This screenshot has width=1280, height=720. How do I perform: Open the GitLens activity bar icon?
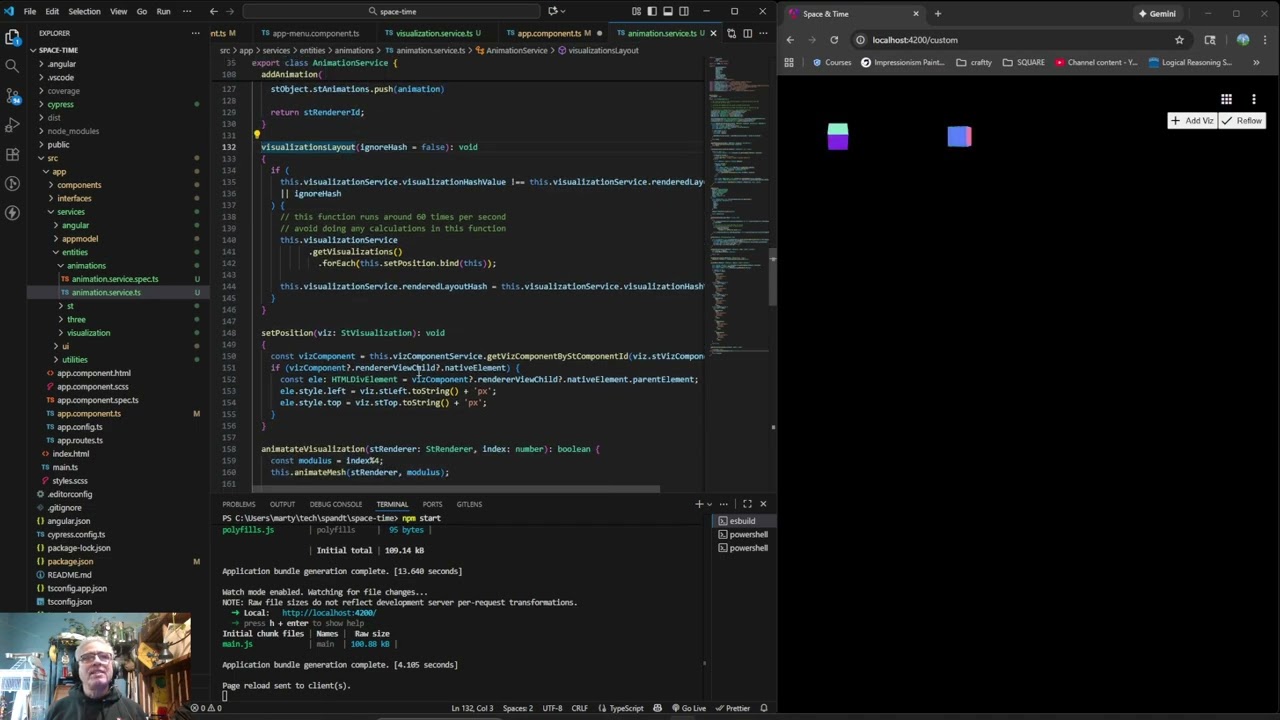(12, 184)
